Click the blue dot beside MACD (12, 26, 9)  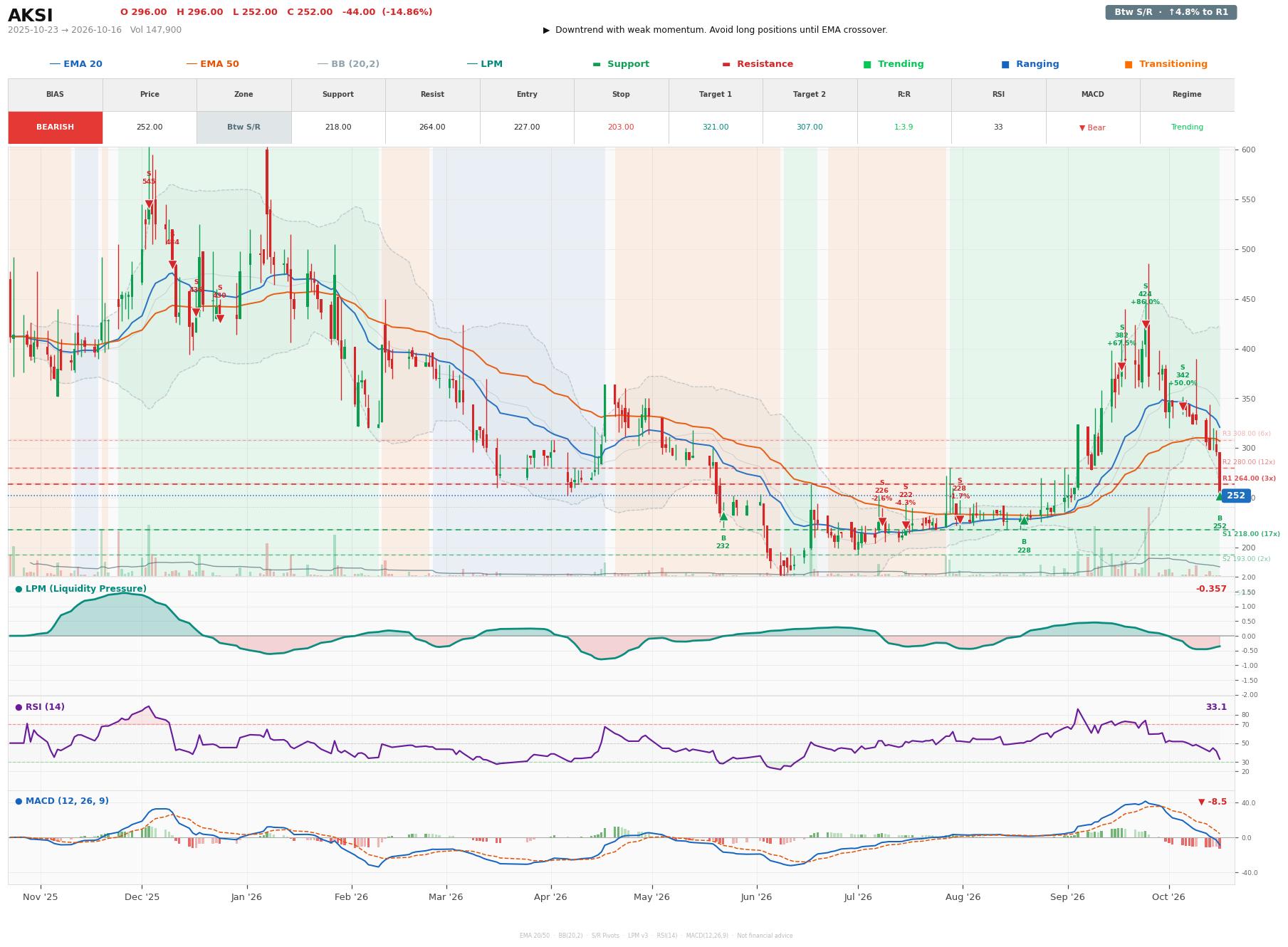click(19, 801)
